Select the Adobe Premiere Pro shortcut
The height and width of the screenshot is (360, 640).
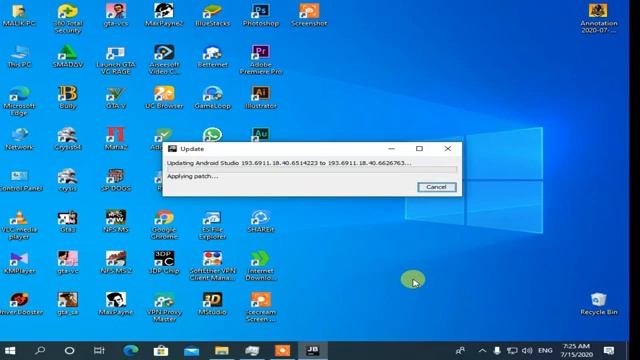(260, 60)
